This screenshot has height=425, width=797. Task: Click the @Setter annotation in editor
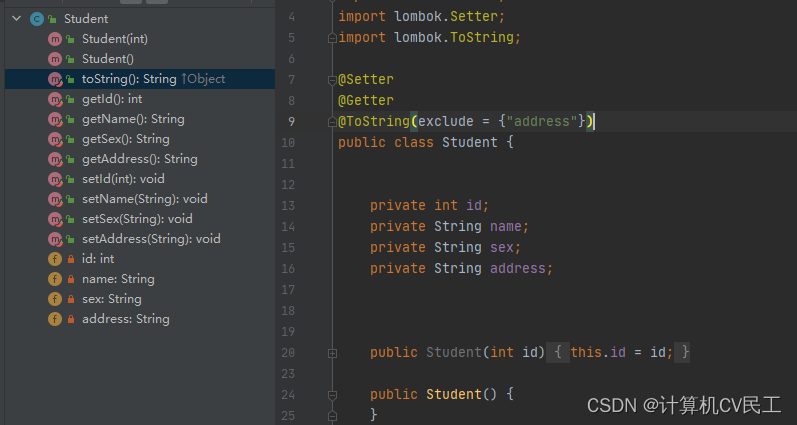[366, 79]
